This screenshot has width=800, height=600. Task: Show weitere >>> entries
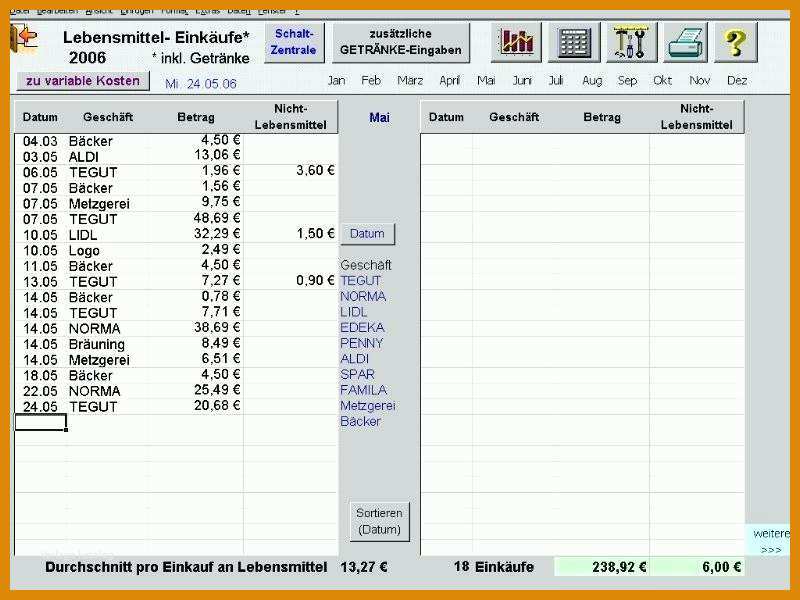(770, 541)
